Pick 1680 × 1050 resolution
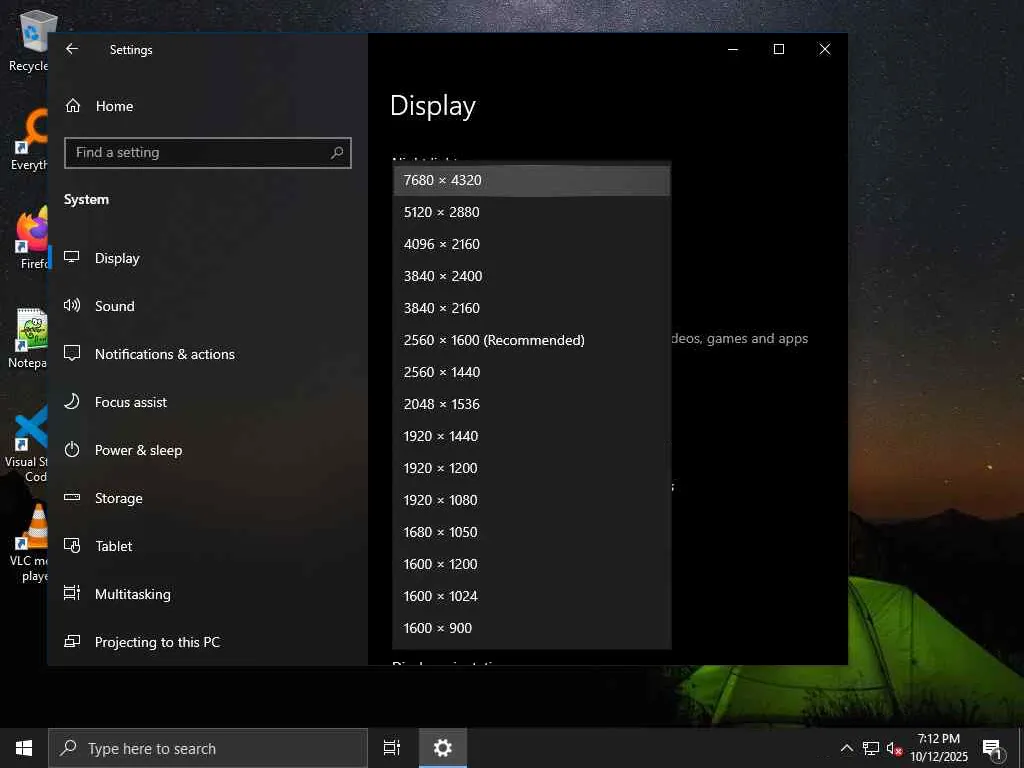The width and height of the screenshot is (1024, 768). click(532, 532)
